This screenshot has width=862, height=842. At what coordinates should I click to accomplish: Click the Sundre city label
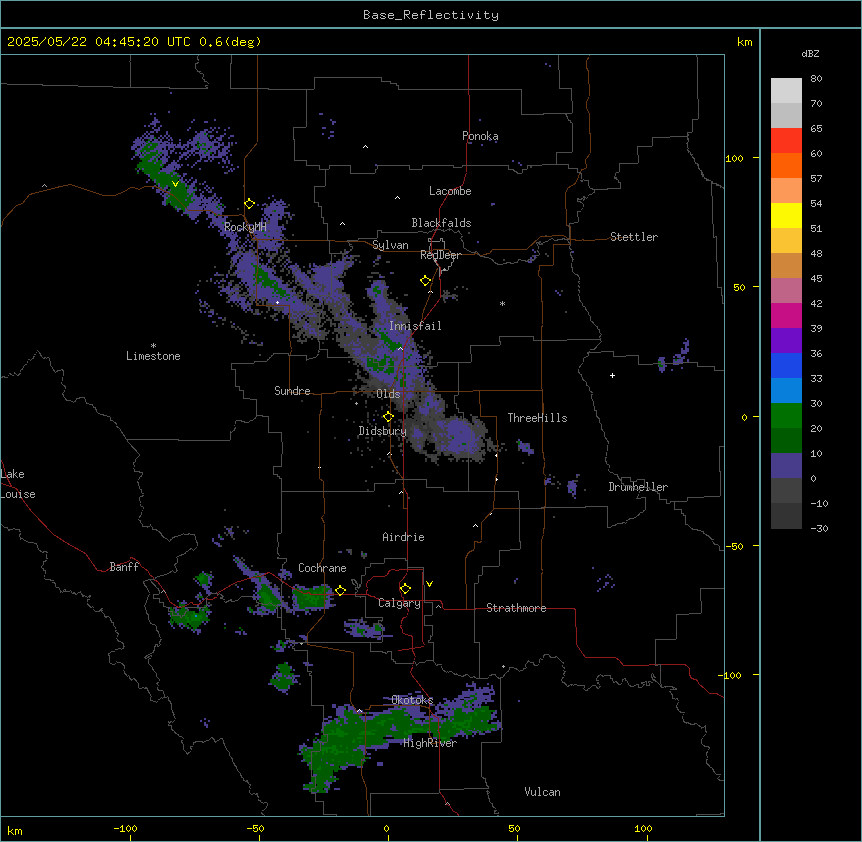click(292, 391)
